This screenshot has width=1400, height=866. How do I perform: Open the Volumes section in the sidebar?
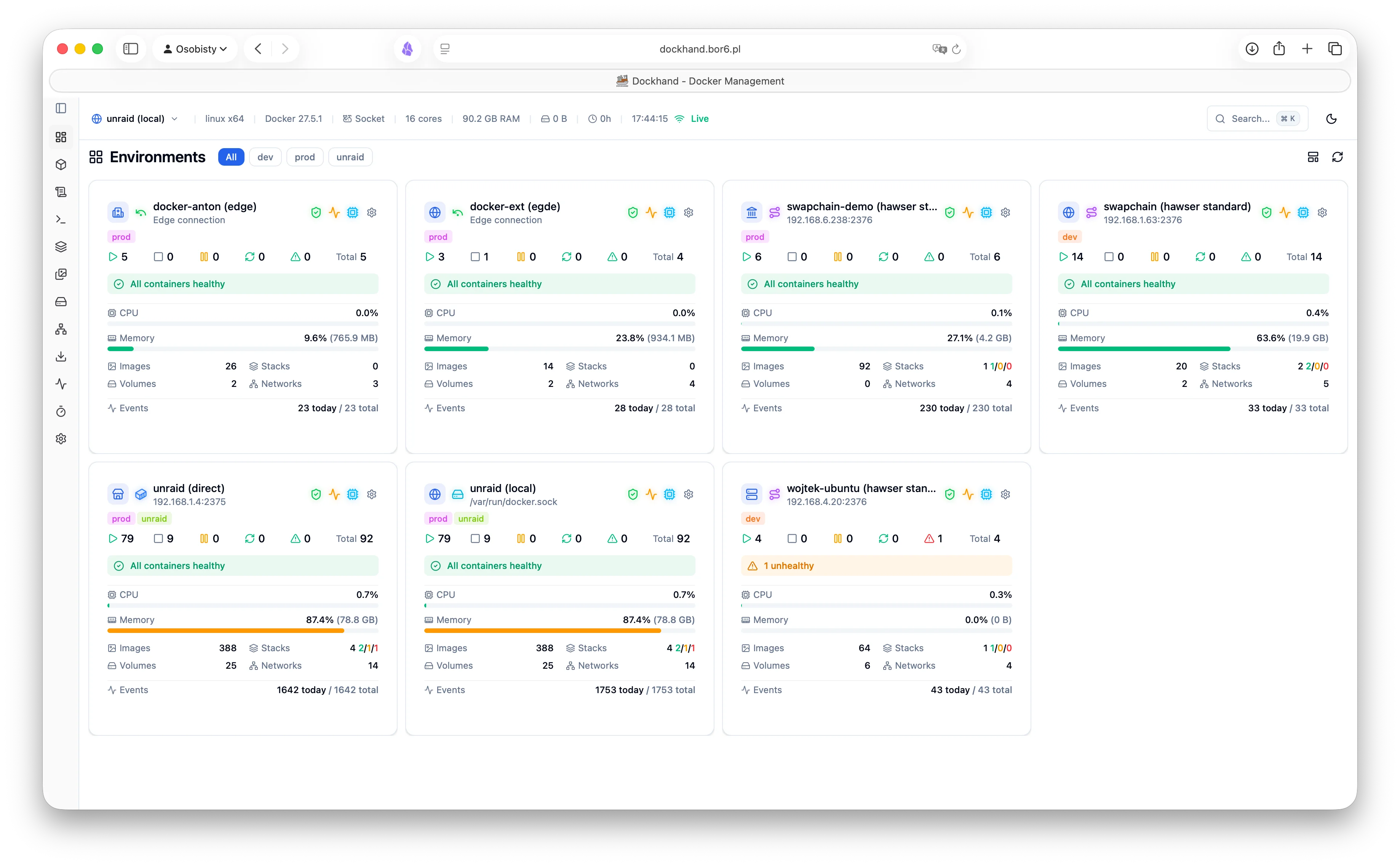61,301
